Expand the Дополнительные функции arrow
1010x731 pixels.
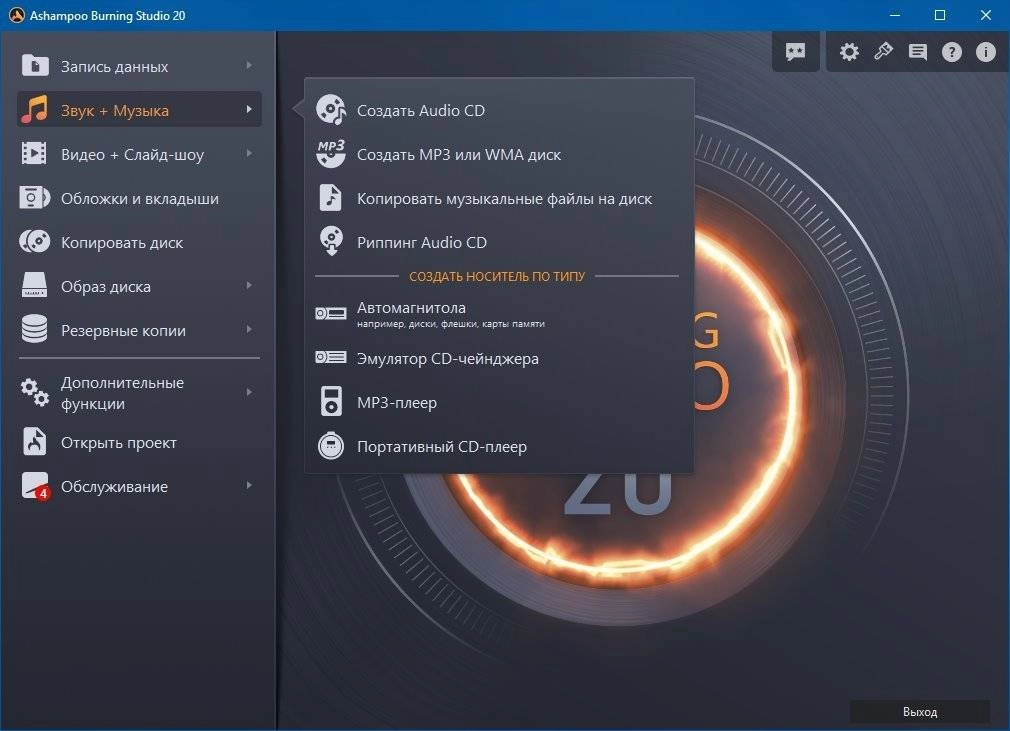point(249,392)
